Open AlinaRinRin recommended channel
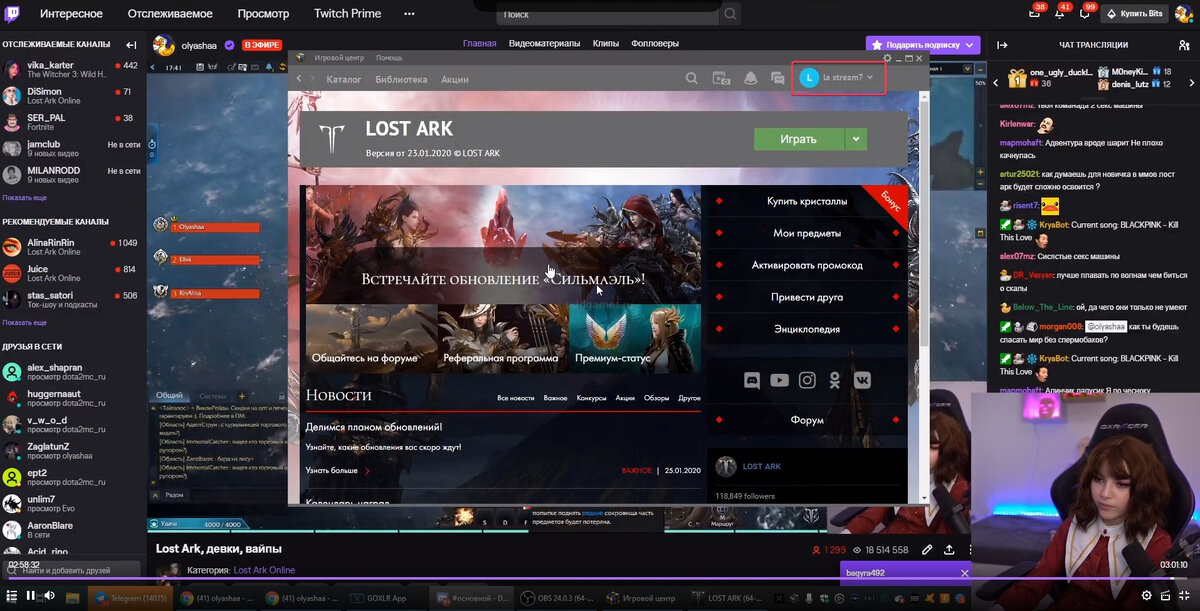Image resolution: width=1200 pixels, height=611 pixels. (73, 247)
